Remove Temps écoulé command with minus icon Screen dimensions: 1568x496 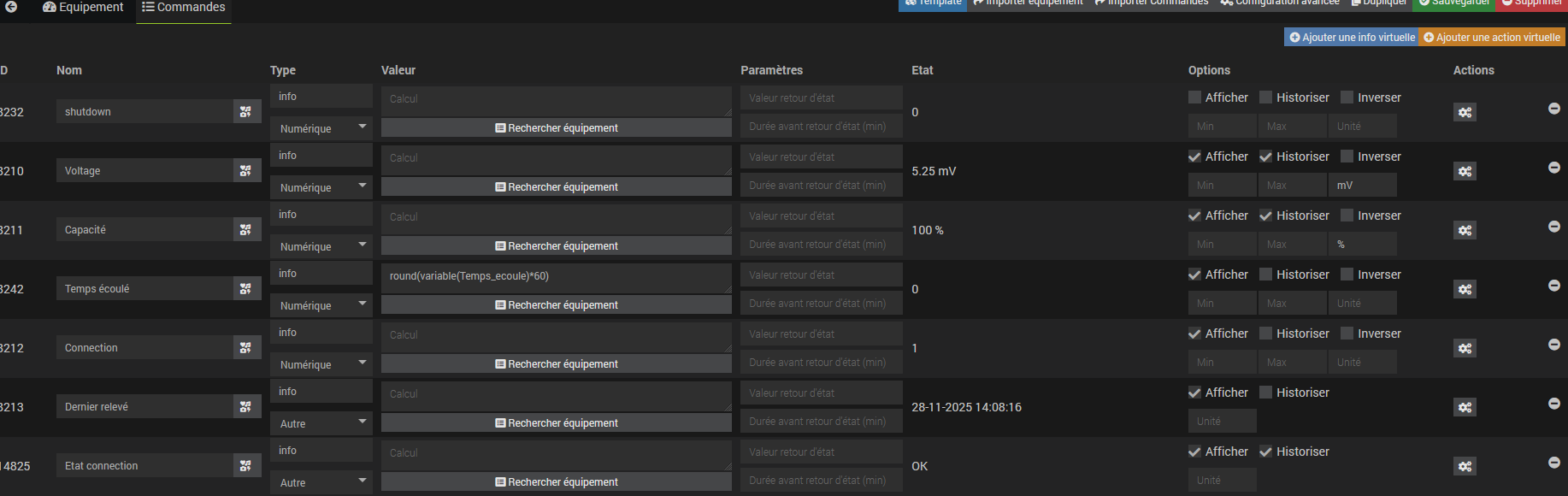pyautogui.click(x=1554, y=286)
